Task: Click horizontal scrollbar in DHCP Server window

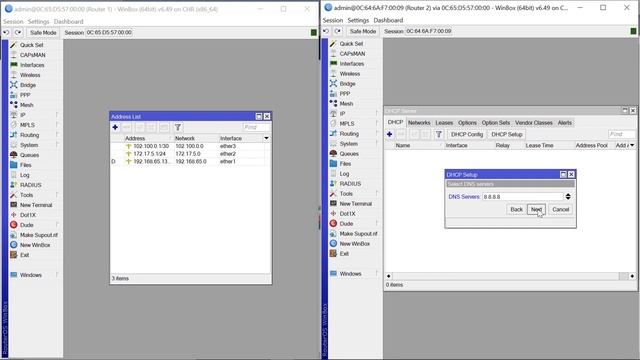Action: pyautogui.click(x=510, y=276)
